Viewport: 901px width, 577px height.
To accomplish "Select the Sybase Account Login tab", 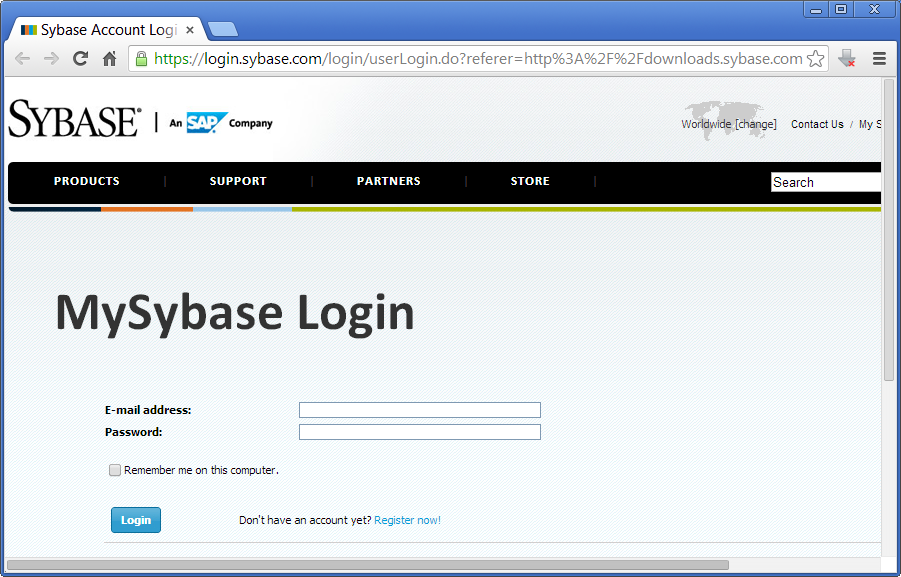I will point(106,30).
